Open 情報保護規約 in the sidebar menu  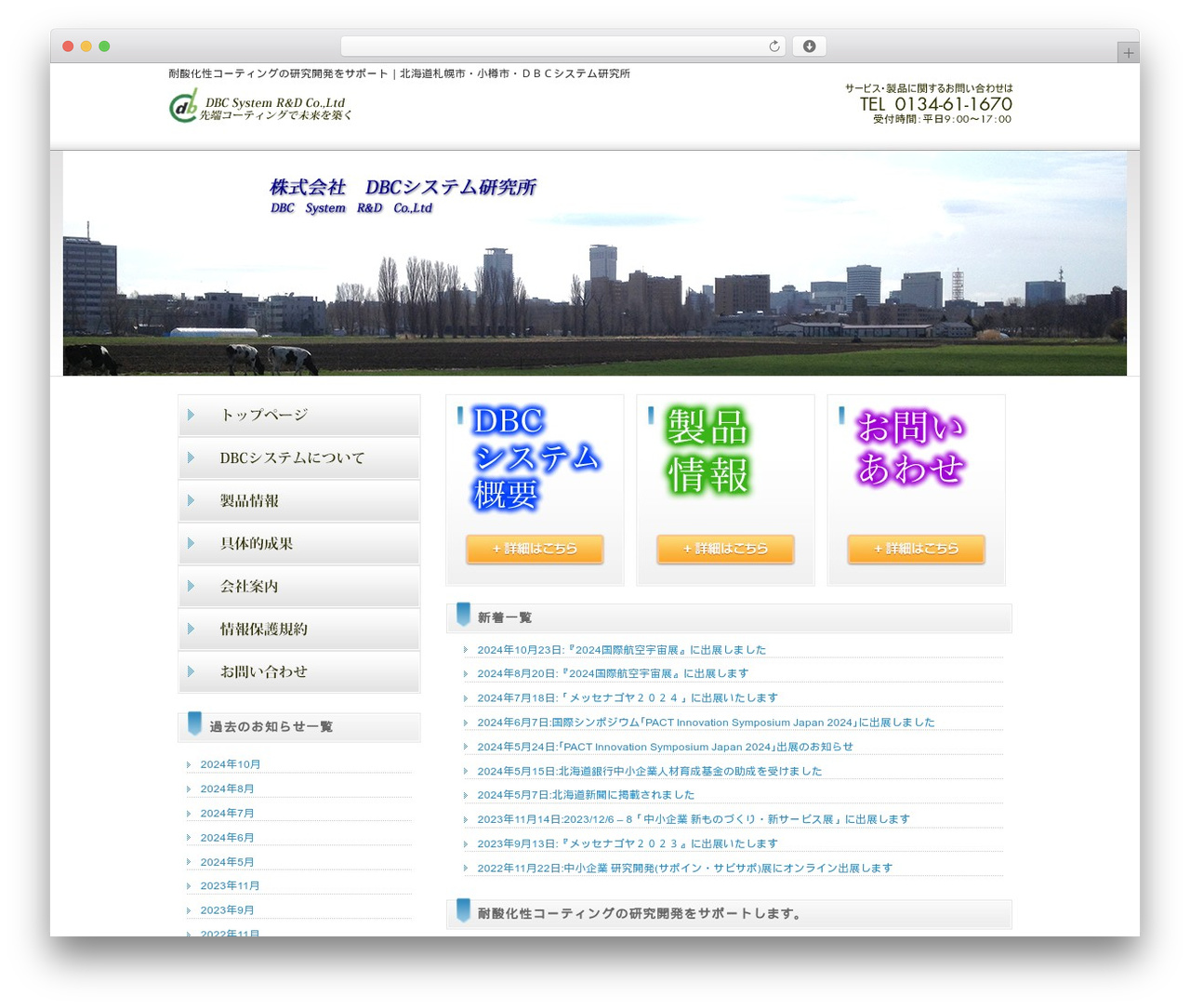point(298,629)
